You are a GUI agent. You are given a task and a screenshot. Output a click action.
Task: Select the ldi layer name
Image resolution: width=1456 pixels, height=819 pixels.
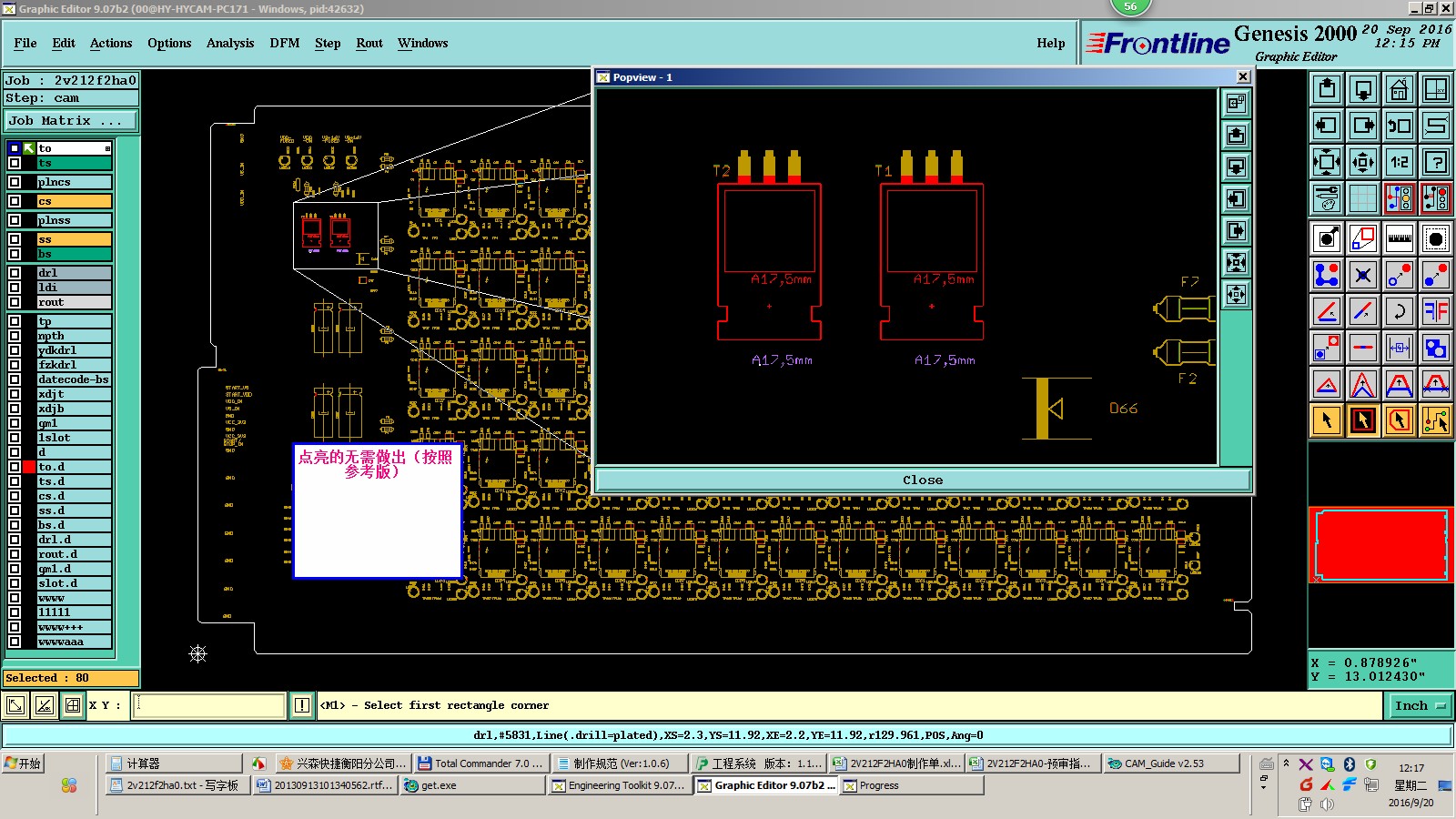[75, 288]
